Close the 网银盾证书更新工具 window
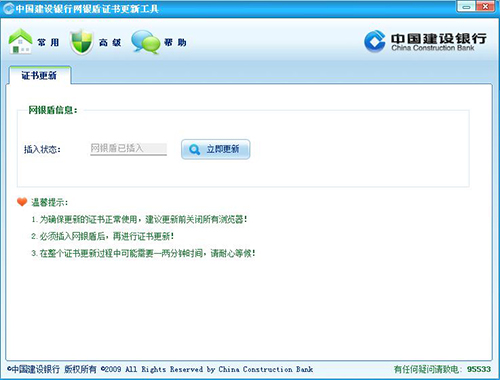 (485, 6)
